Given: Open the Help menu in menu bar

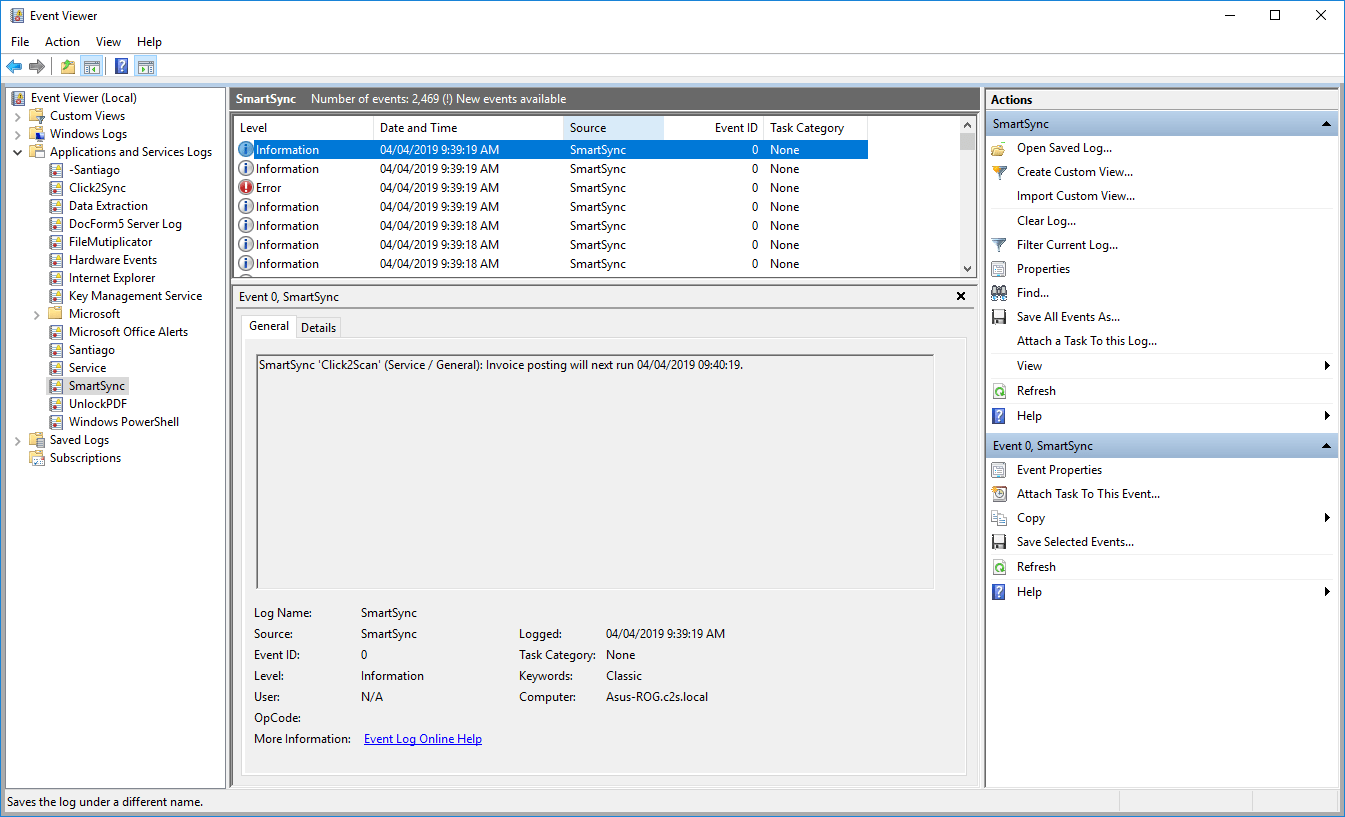Looking at the screenshot, I should coord(149,42).
